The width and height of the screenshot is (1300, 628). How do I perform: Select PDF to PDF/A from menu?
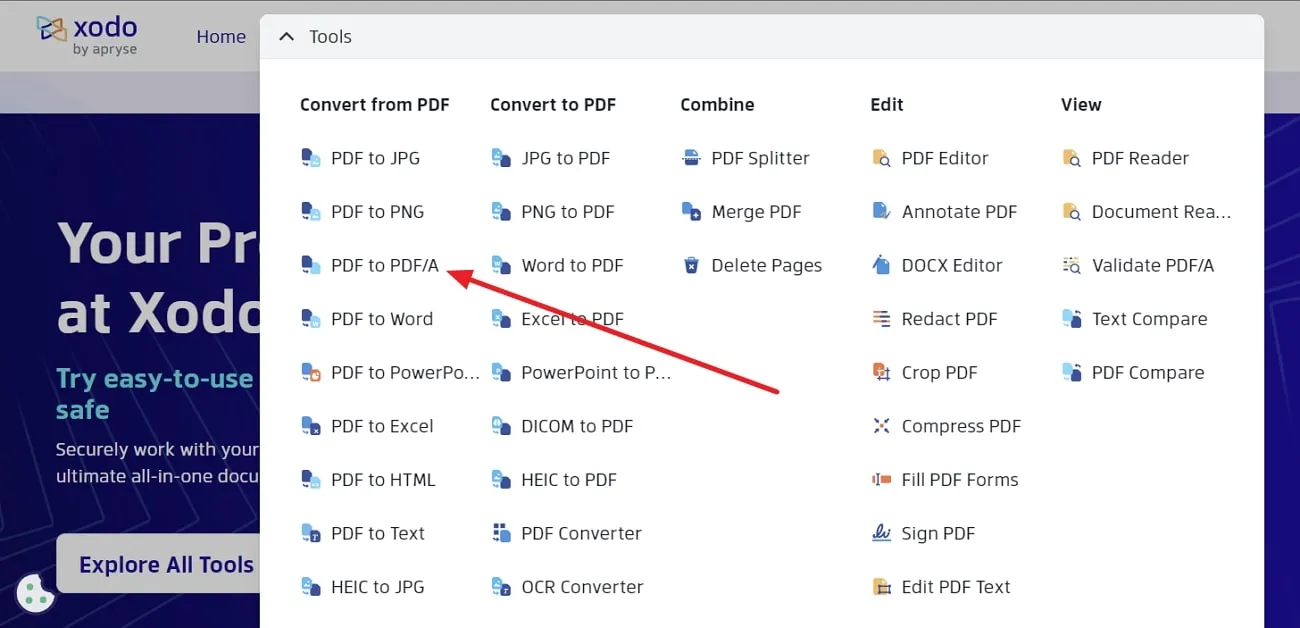point(384,266)
